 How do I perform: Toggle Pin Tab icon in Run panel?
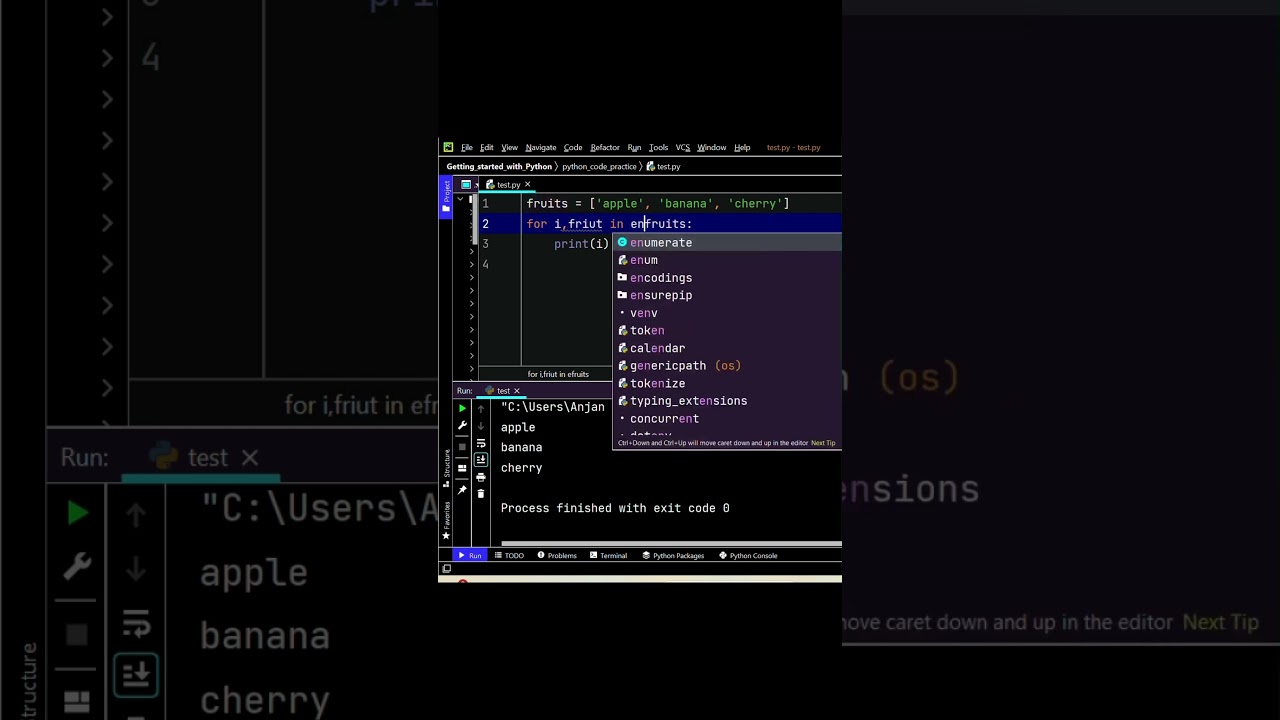[x=462, y=489]
